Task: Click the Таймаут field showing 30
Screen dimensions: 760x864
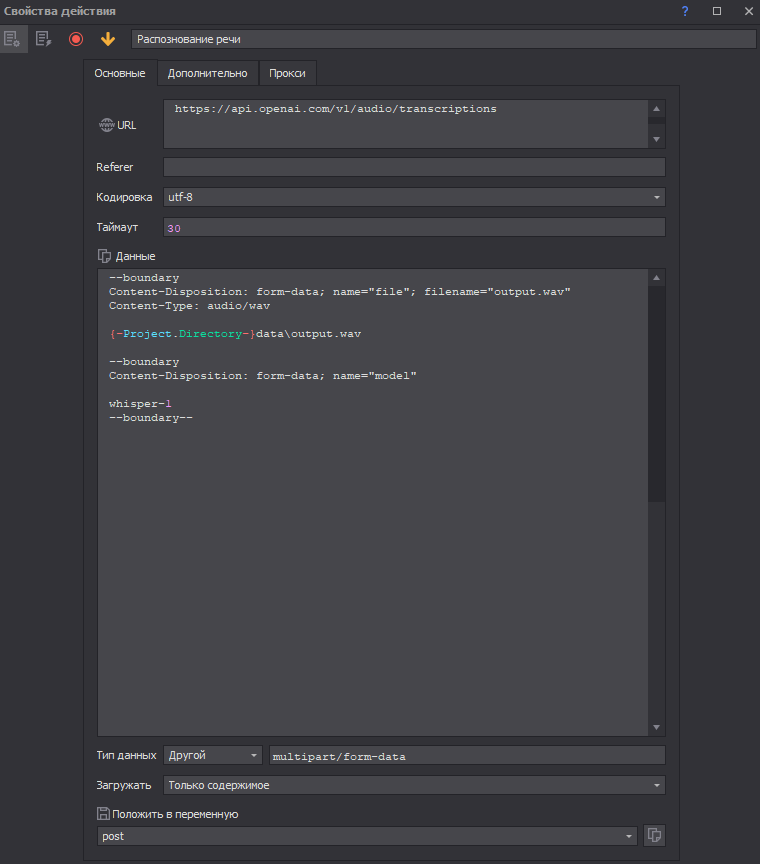Action: coord(414,228)
